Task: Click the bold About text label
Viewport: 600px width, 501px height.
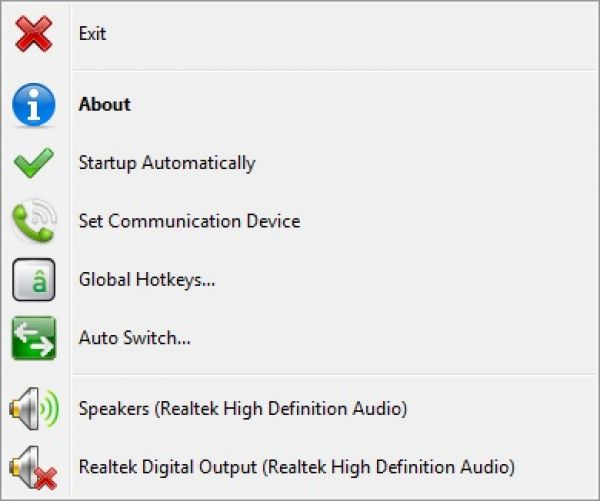Action: [x=105, y=104]
